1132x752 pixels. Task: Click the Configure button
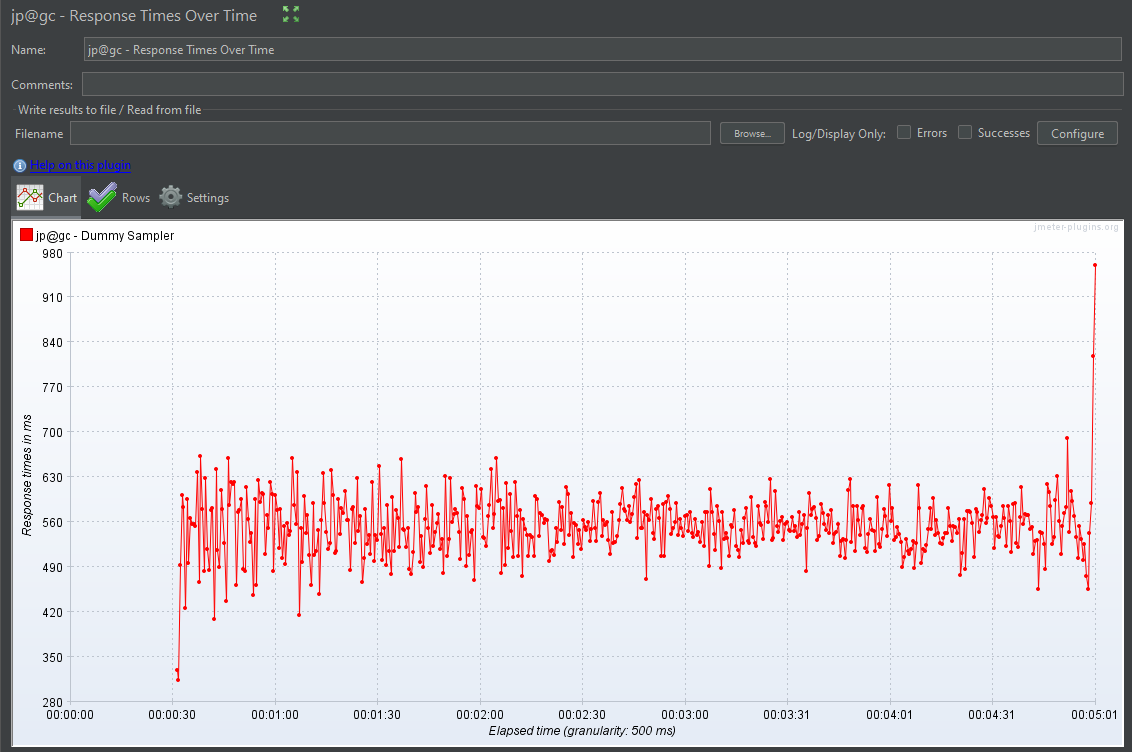pos(1077,134)
